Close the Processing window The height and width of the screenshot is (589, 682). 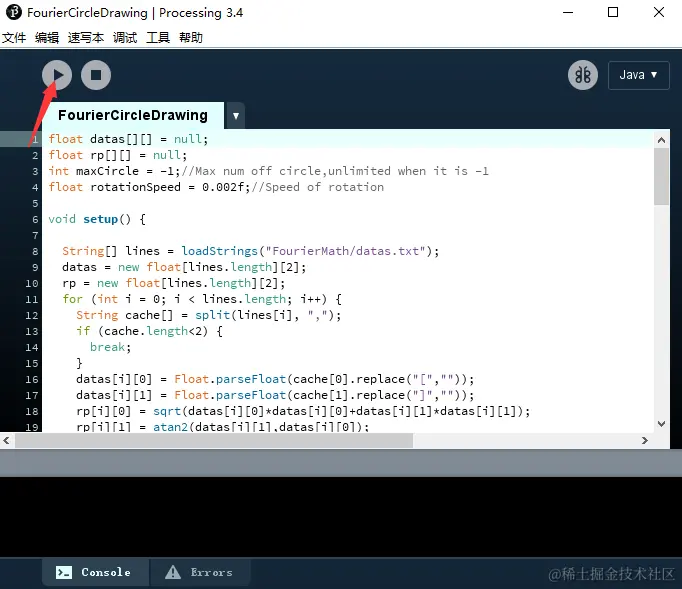coord(659,12)
